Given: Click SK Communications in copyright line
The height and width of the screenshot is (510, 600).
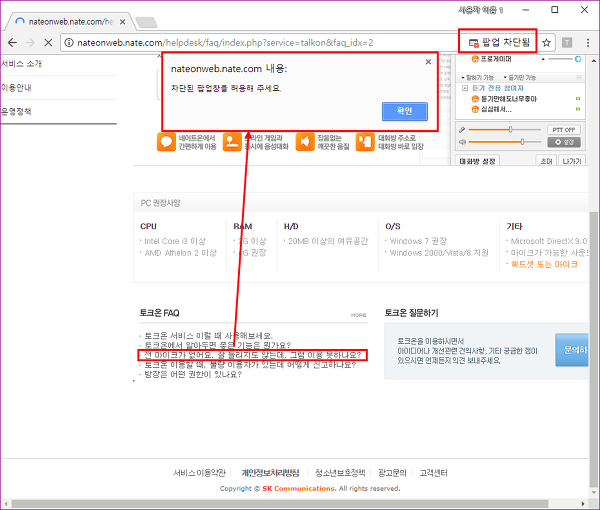Looking at the screenshot, I should point(299,489).
